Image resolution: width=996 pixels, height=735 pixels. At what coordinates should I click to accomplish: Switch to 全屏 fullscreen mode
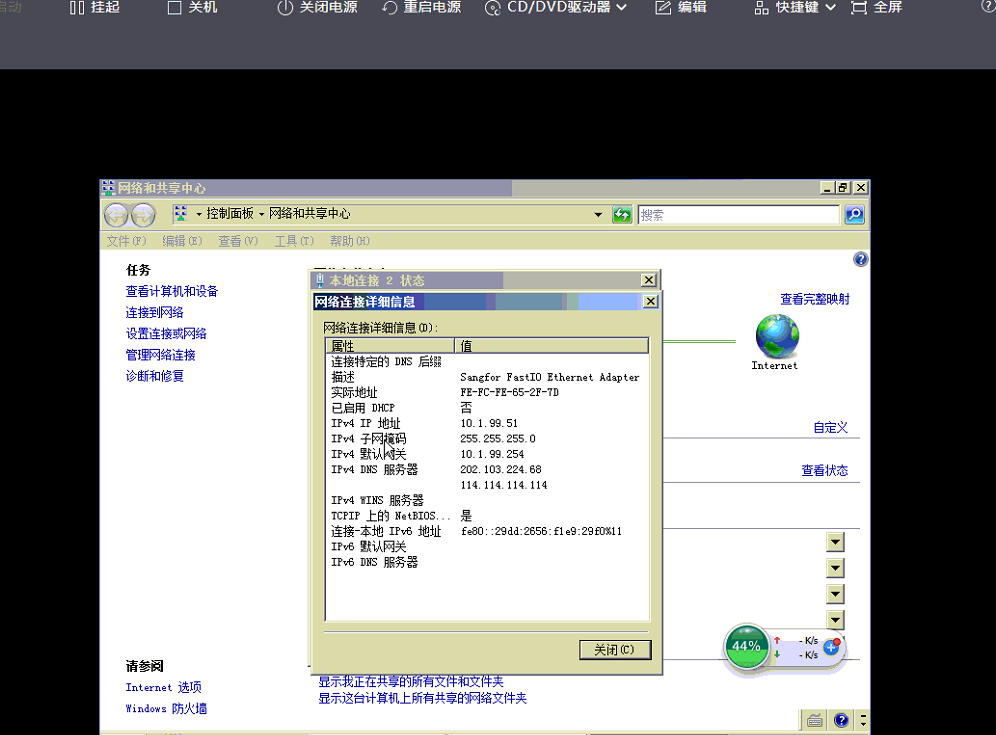point(877,8)
